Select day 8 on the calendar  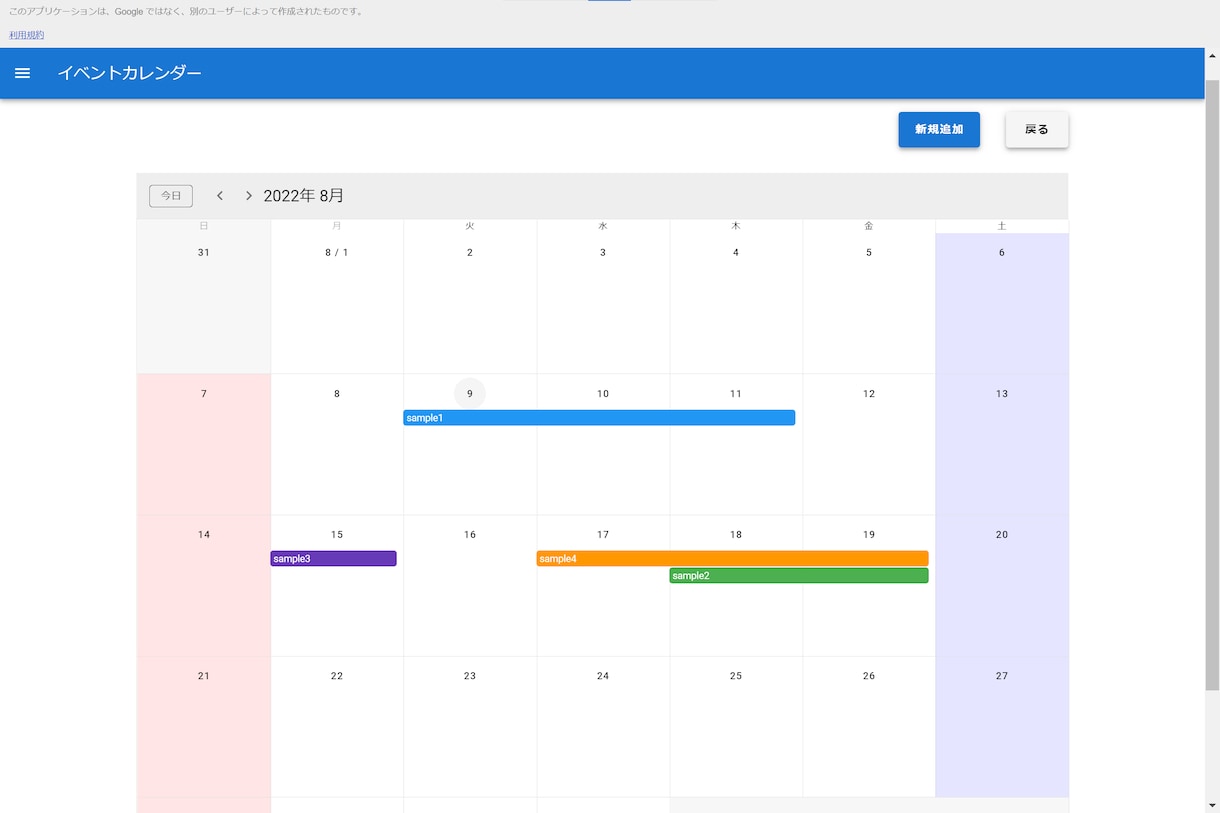coord(337,394)
